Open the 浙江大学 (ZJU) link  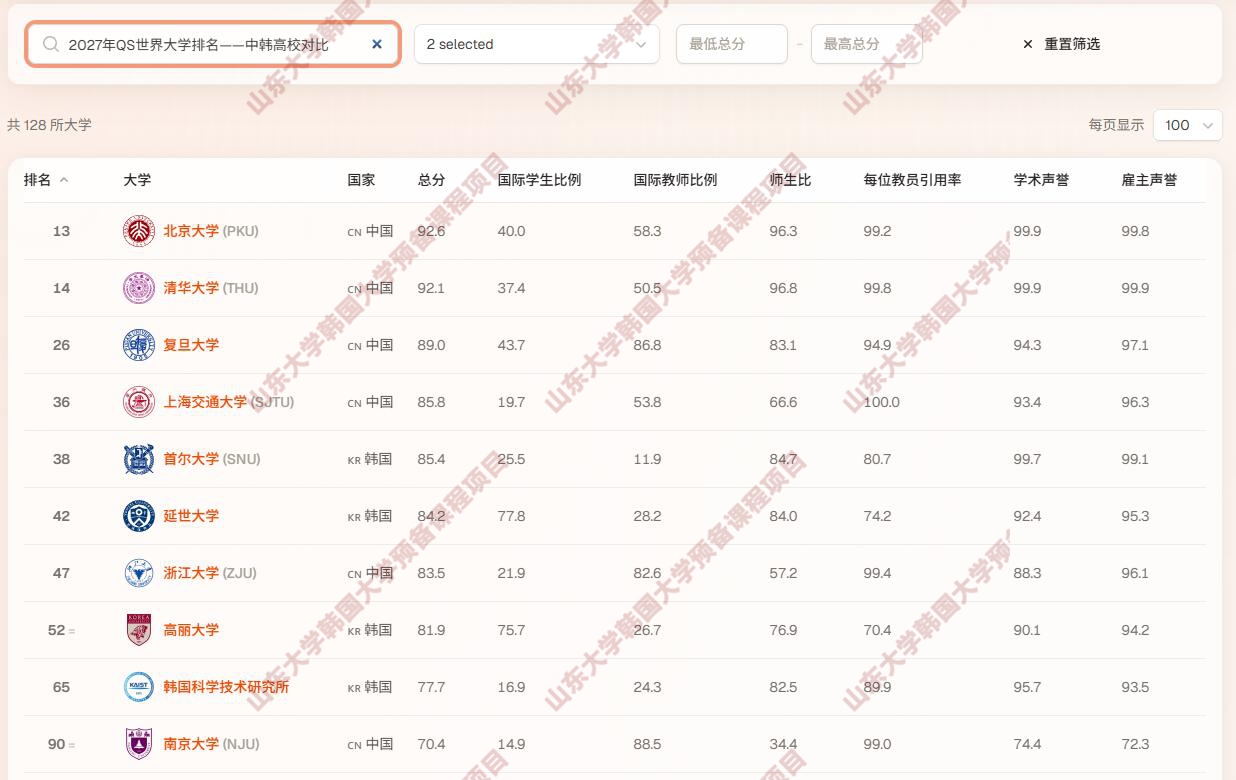[210, 573]
